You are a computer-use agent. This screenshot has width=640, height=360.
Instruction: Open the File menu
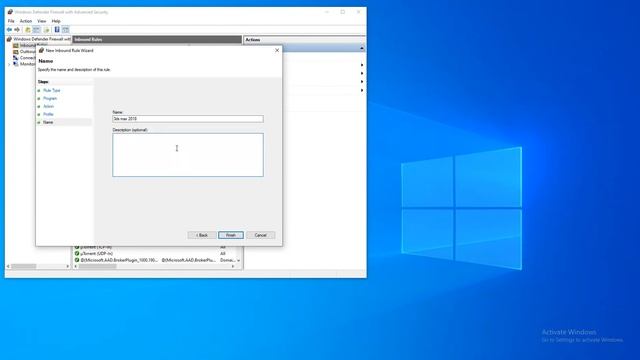pyautogui.click(x=11, y=21)
